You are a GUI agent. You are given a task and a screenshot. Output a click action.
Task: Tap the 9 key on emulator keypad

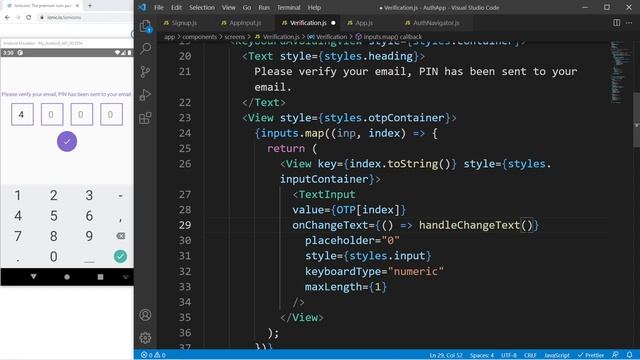(x=89, y=236)
